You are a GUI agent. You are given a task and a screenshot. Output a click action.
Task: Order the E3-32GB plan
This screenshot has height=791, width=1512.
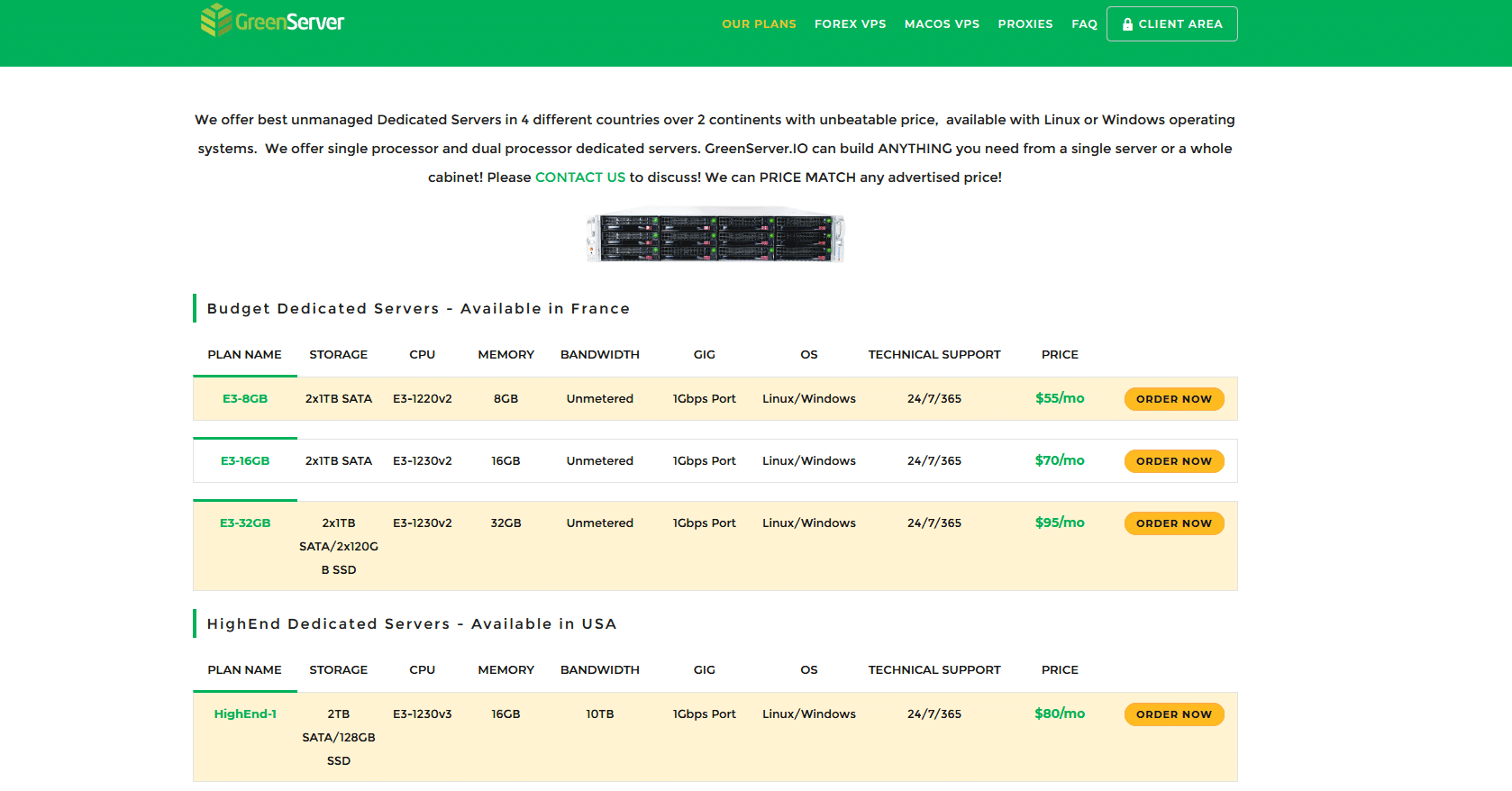click(x=1173, y=523)
